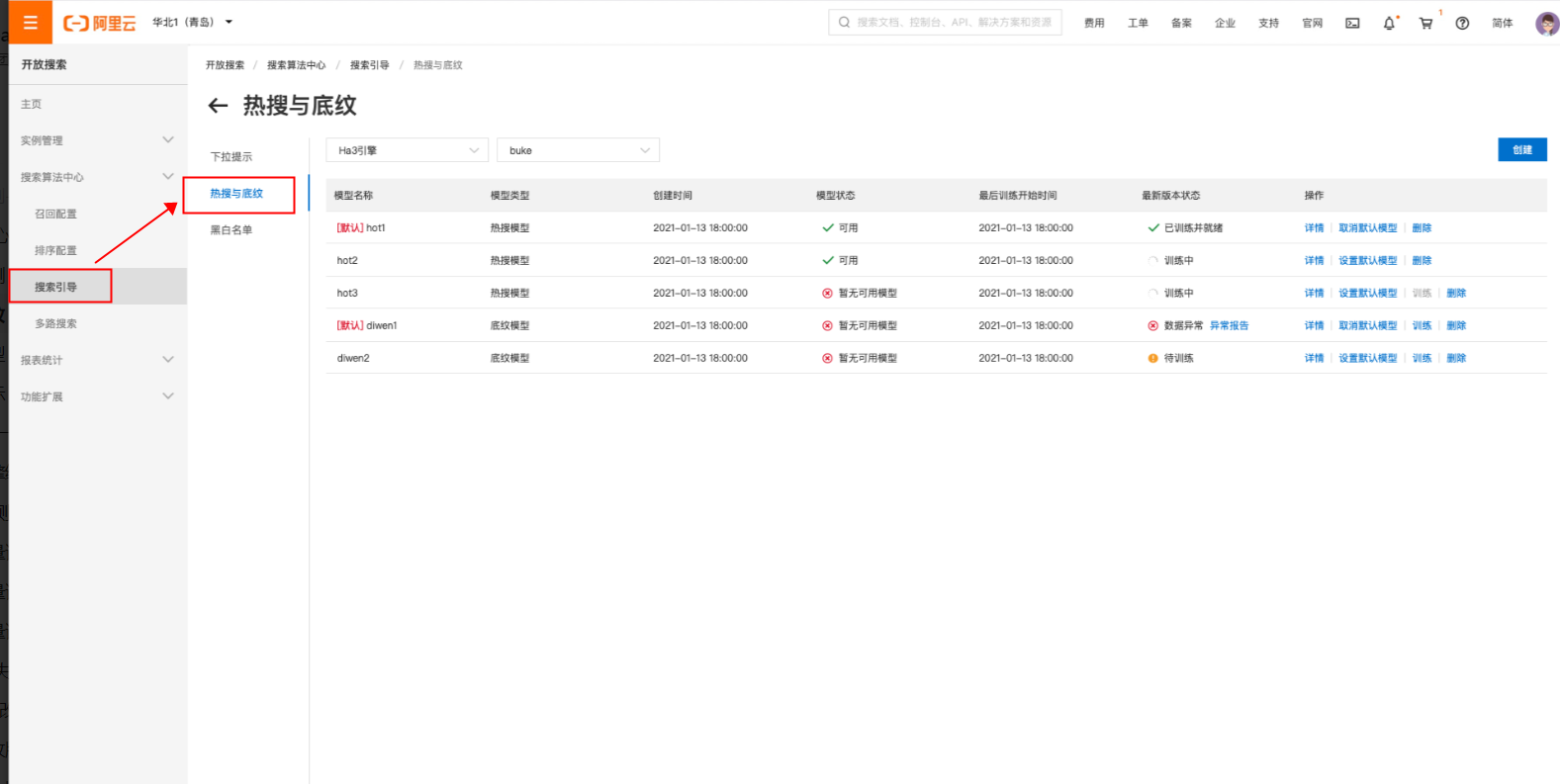Viewport: 1560px width, 784px height.
Task: Click 底纹模型 type in the diwen1 row
Action: click(509, 325)
